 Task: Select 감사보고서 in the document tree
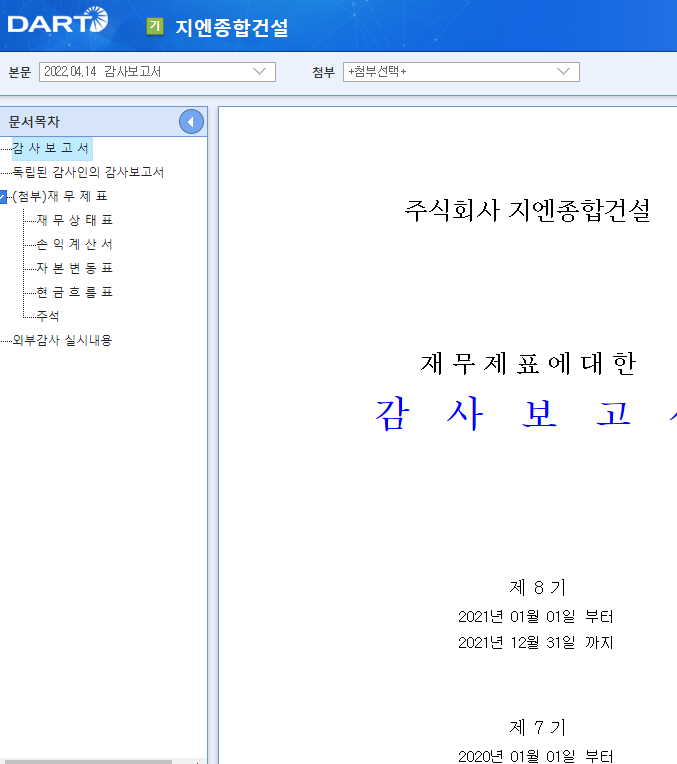(52, 148)
